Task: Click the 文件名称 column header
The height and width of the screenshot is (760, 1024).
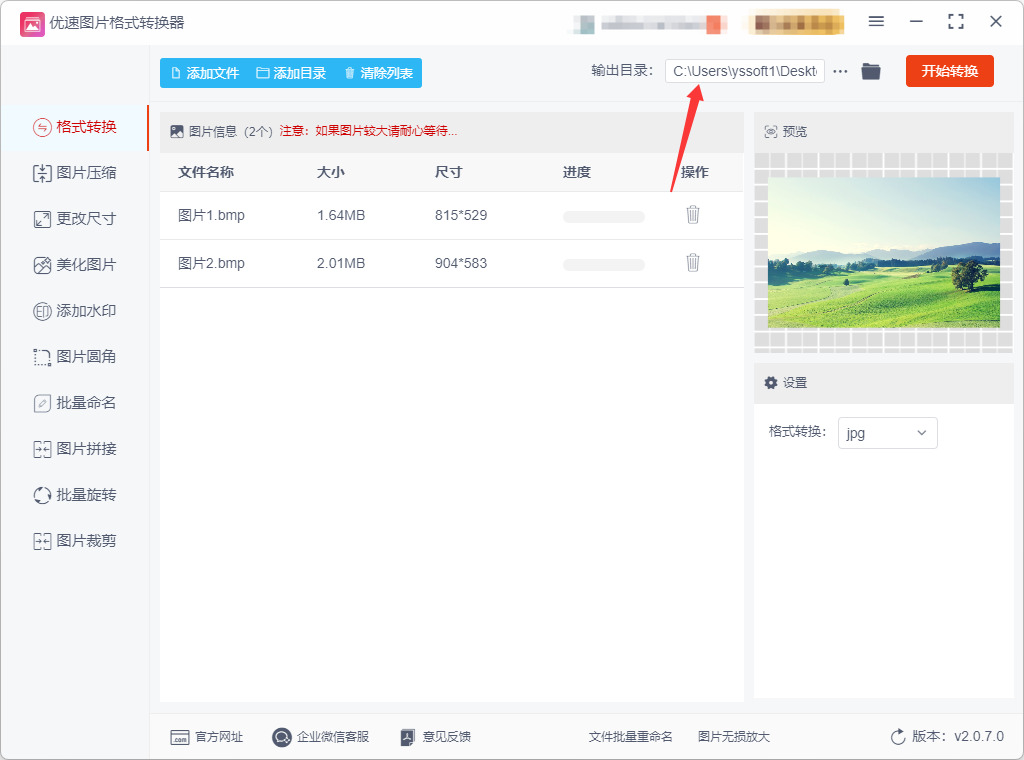Action: (x=206, y=172)
